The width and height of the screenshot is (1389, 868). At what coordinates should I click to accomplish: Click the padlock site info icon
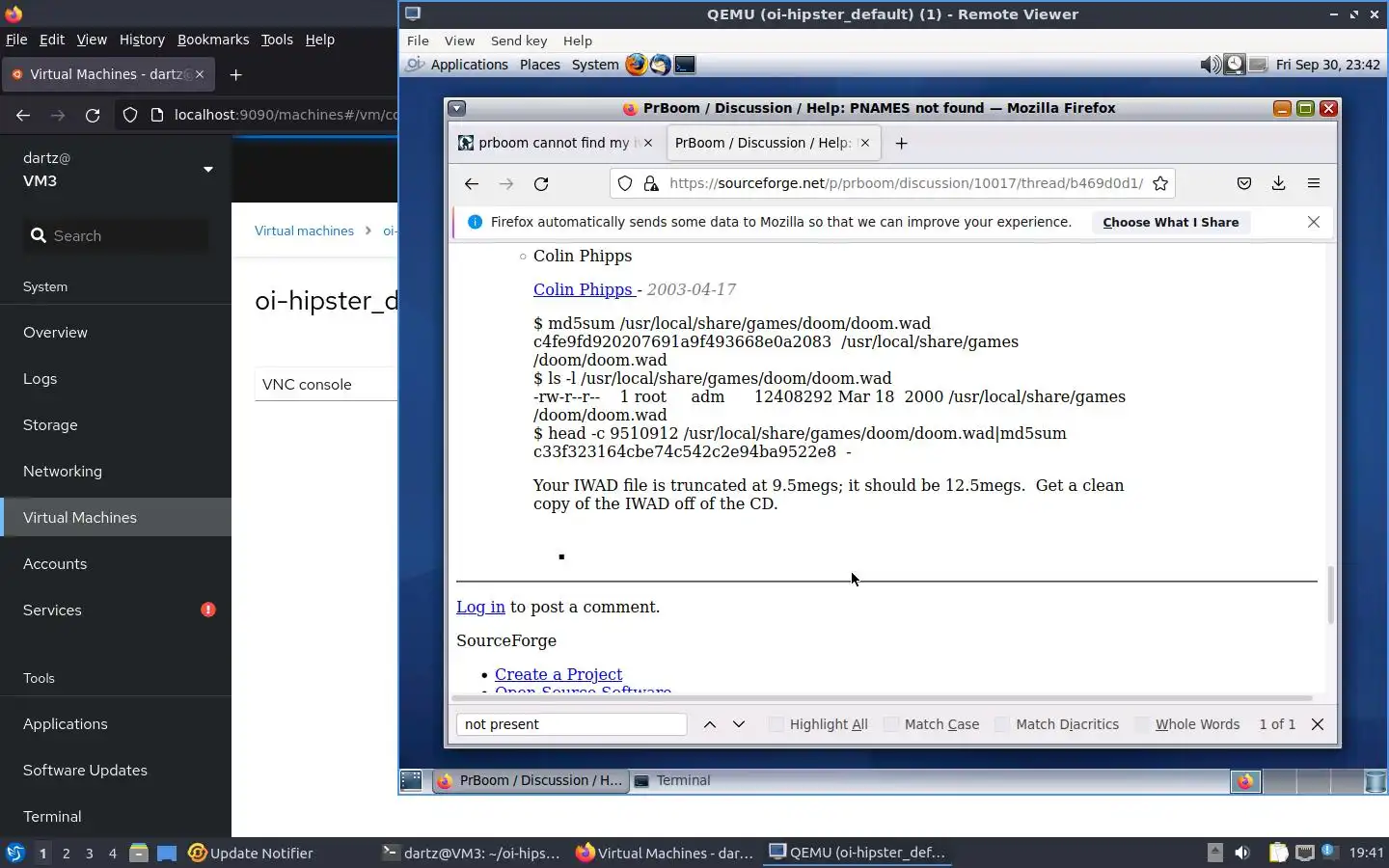coord(650,183)
